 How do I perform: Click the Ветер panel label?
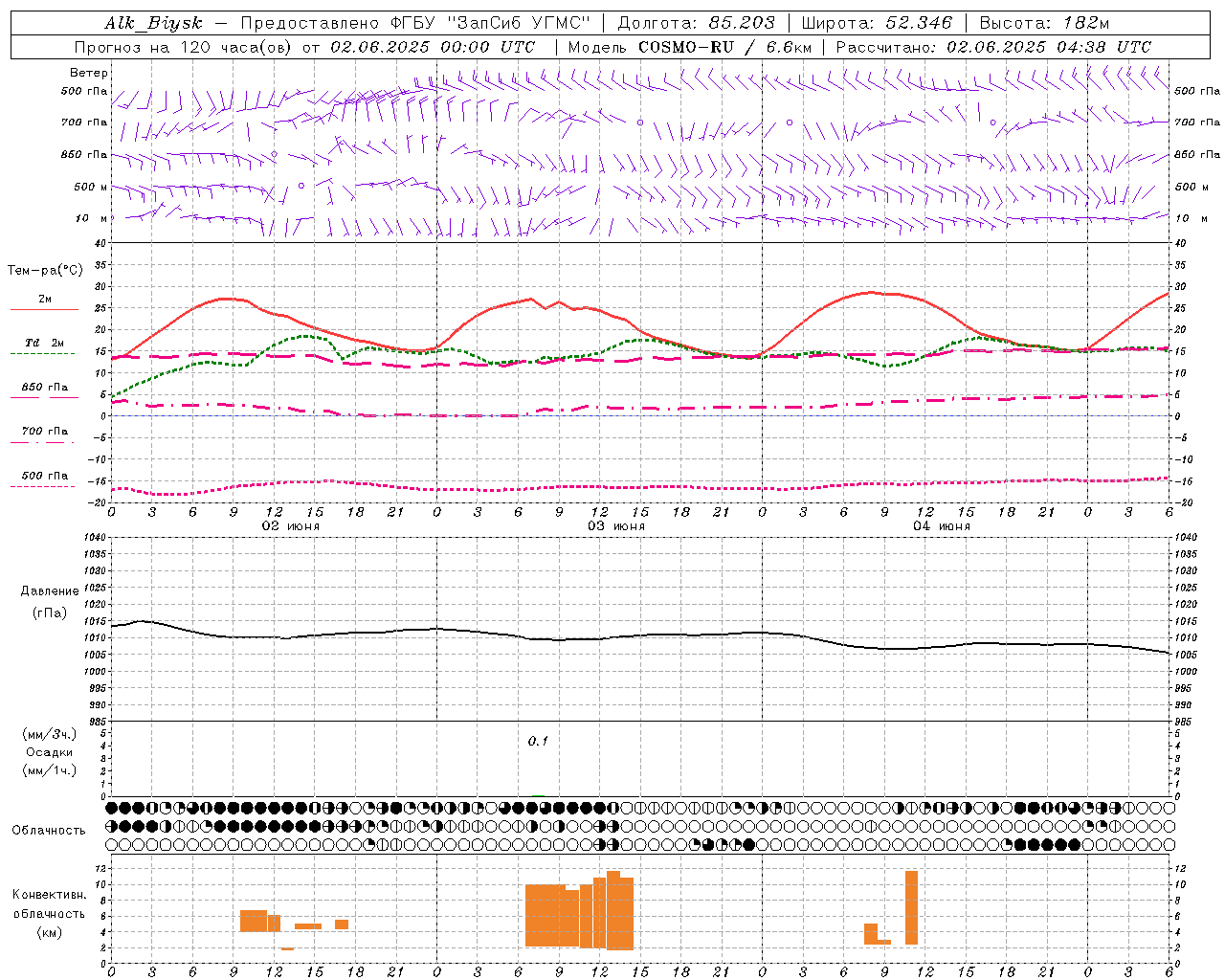89,73
